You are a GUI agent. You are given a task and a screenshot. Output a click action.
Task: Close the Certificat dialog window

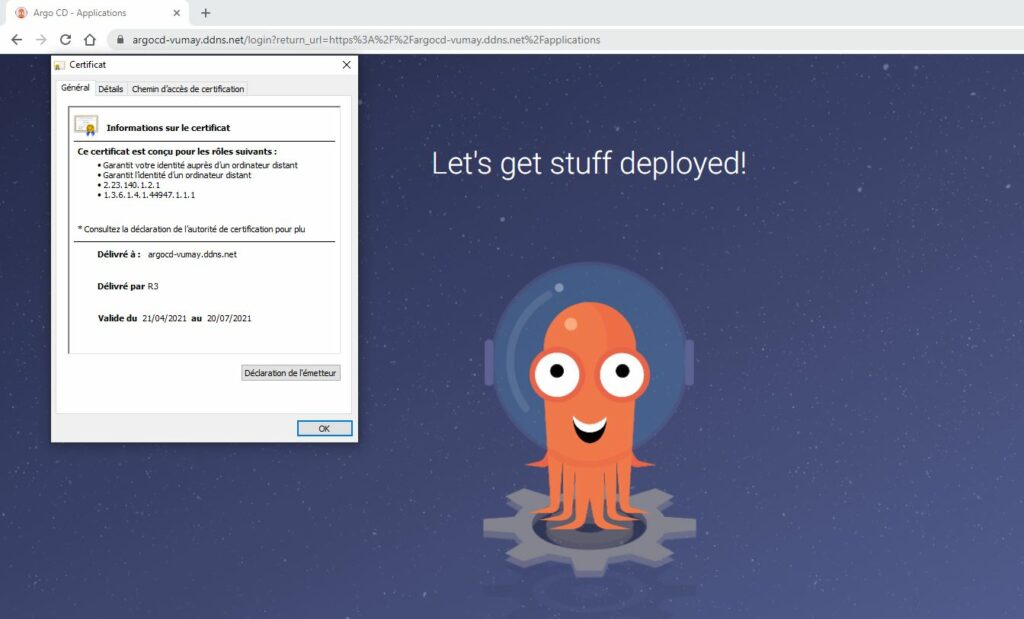coord(346,65)
